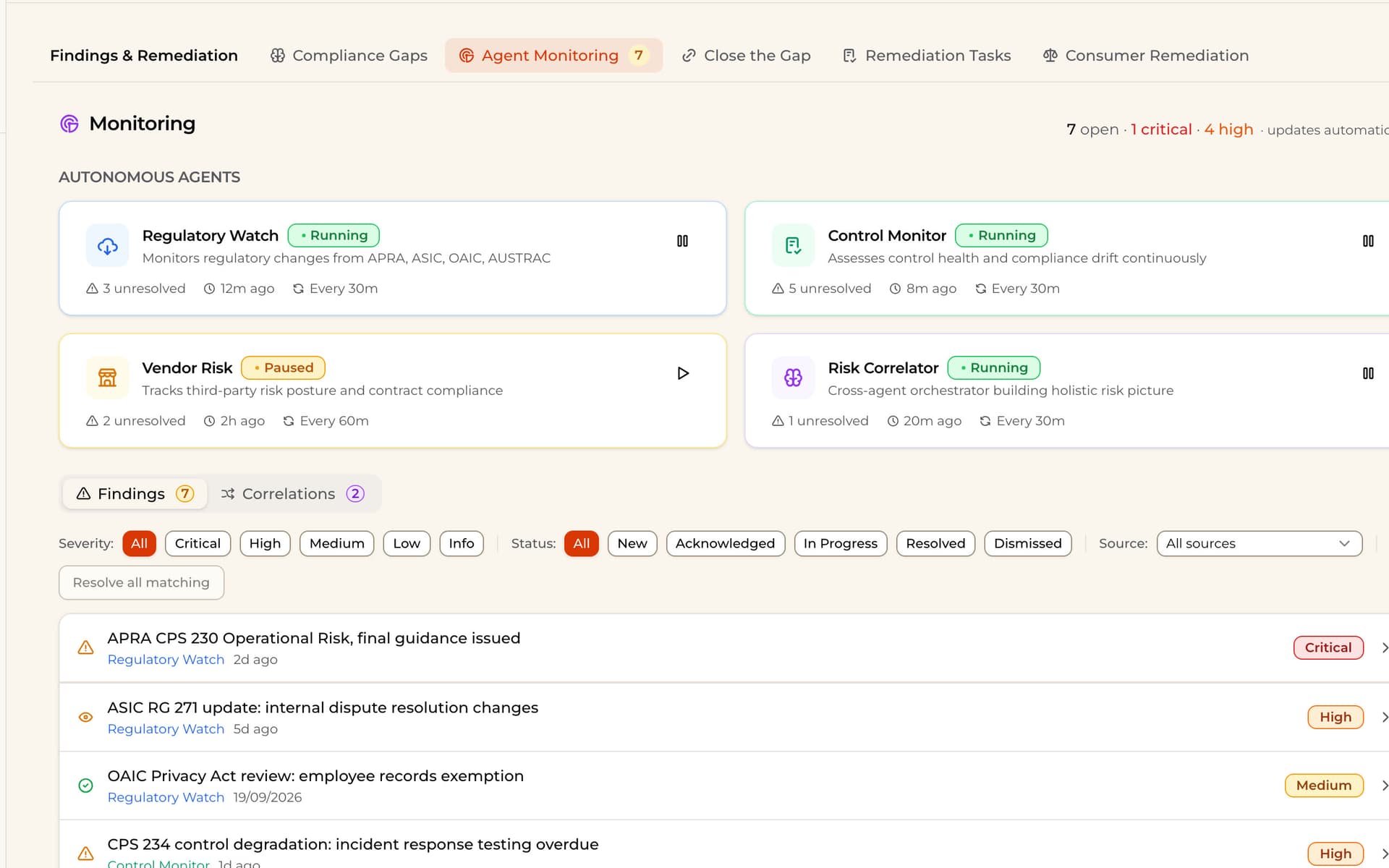
Task: Expand the ASIC RG 271 finding chevron
Action: point(1384,718)
